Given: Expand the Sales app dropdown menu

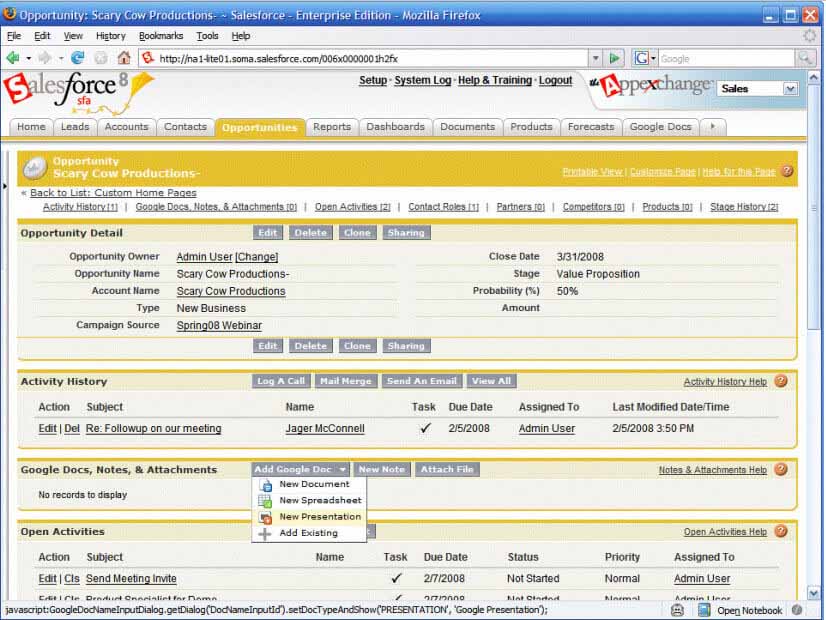Looking at the screenshot, I should click(x=790, y=89).
